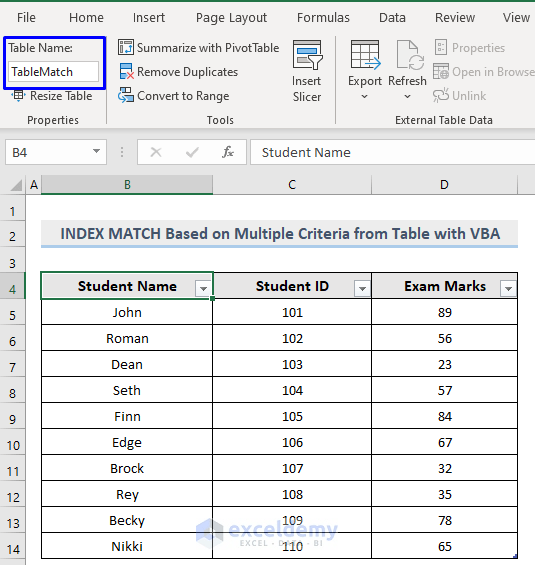This screenshot has width=535, height=565.
Task: Click the Summarize with PivotTable icon
Action: tap(126, 48)
